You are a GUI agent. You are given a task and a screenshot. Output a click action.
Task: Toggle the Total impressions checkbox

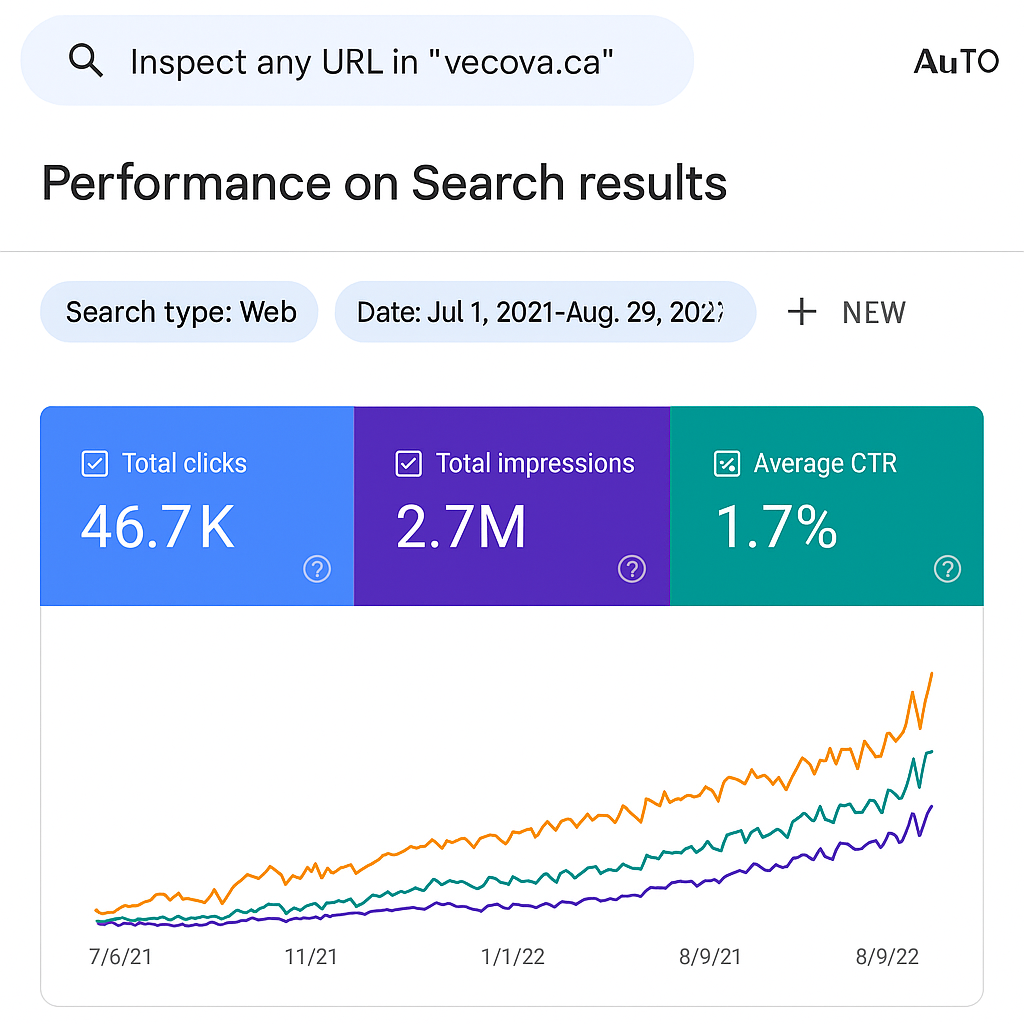click(x=408, y=464)
